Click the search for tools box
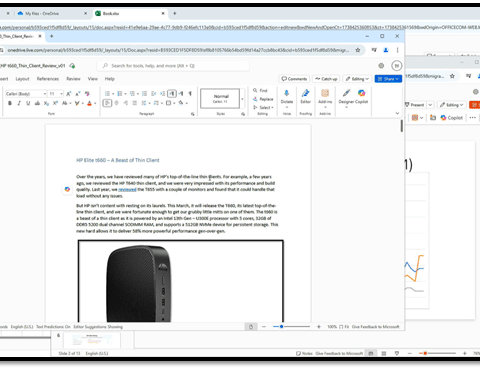Image resolution: width=480 pixels, height=370 pixels. pyautogui.click(x=173, y=66)
